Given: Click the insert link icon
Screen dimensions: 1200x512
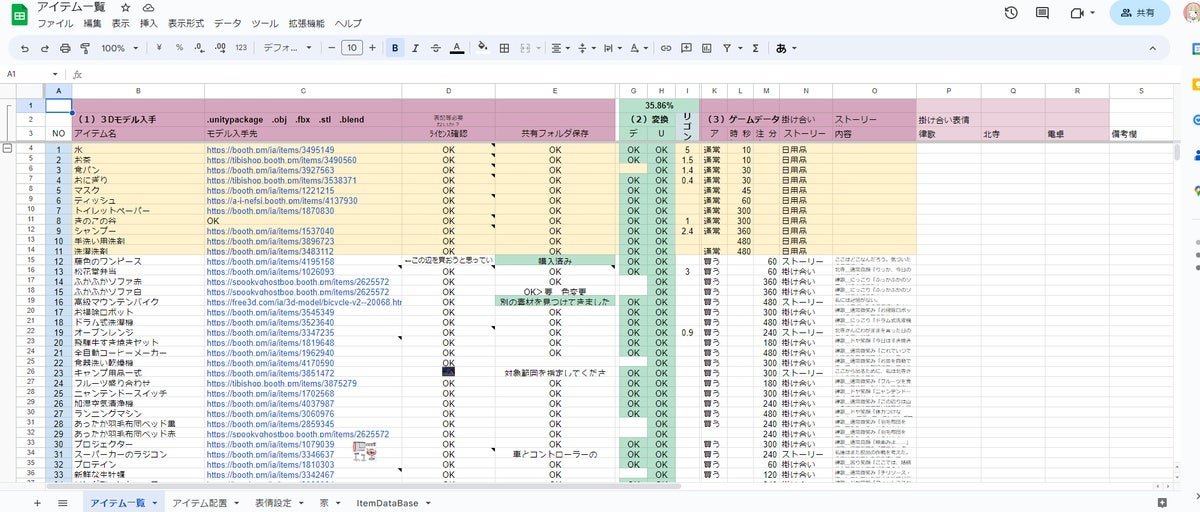Looking at the screenshot, I should click(x=667, y=48).
